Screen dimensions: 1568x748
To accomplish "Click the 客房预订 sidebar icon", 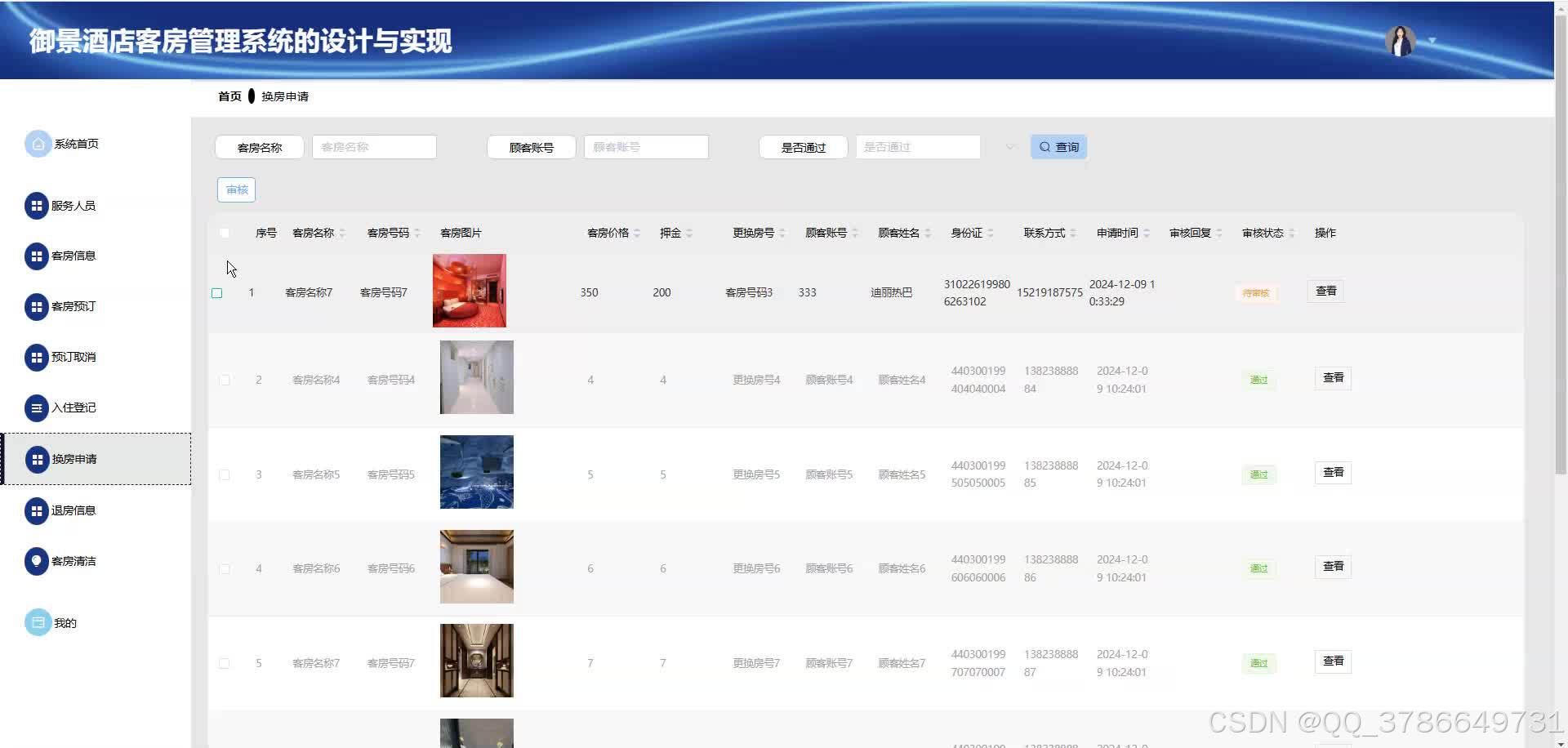I will pos(37,307).
